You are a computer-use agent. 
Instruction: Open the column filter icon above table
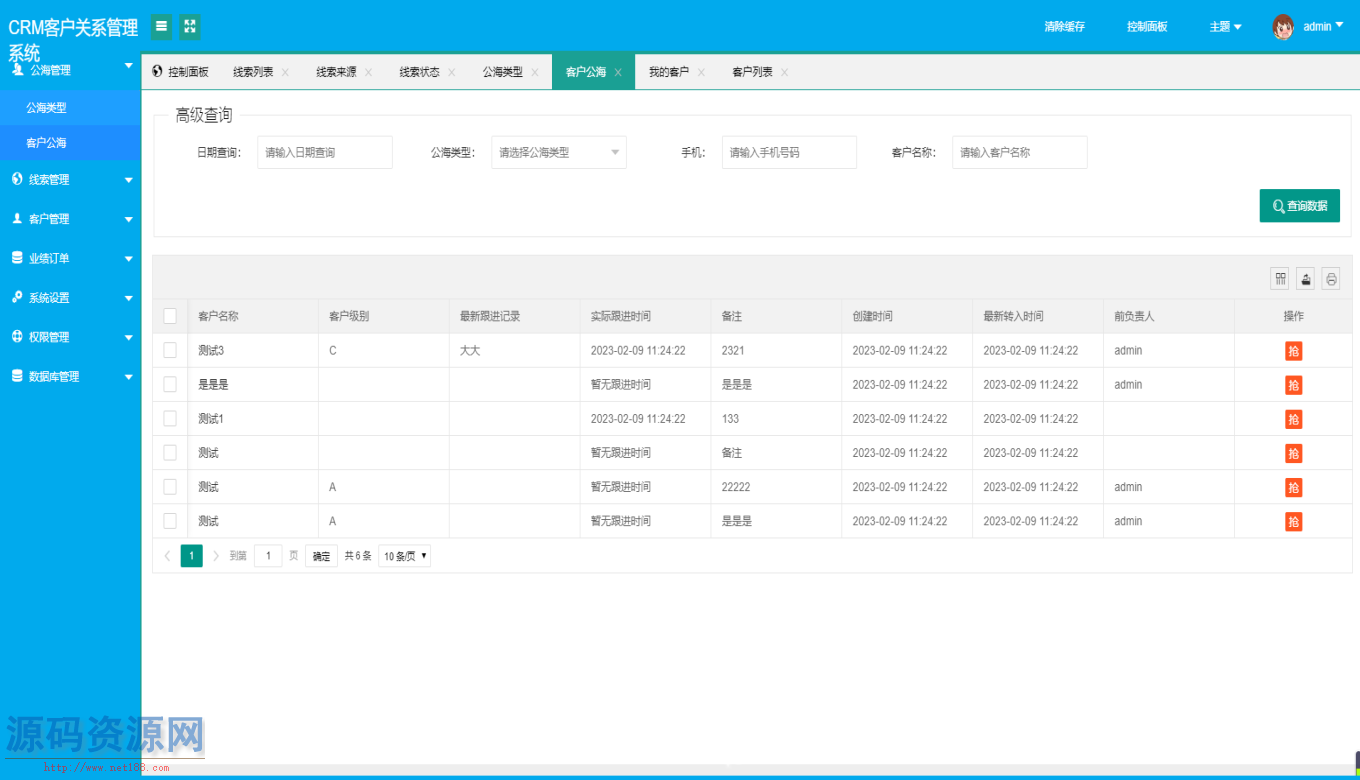[x=1280, y=279]
